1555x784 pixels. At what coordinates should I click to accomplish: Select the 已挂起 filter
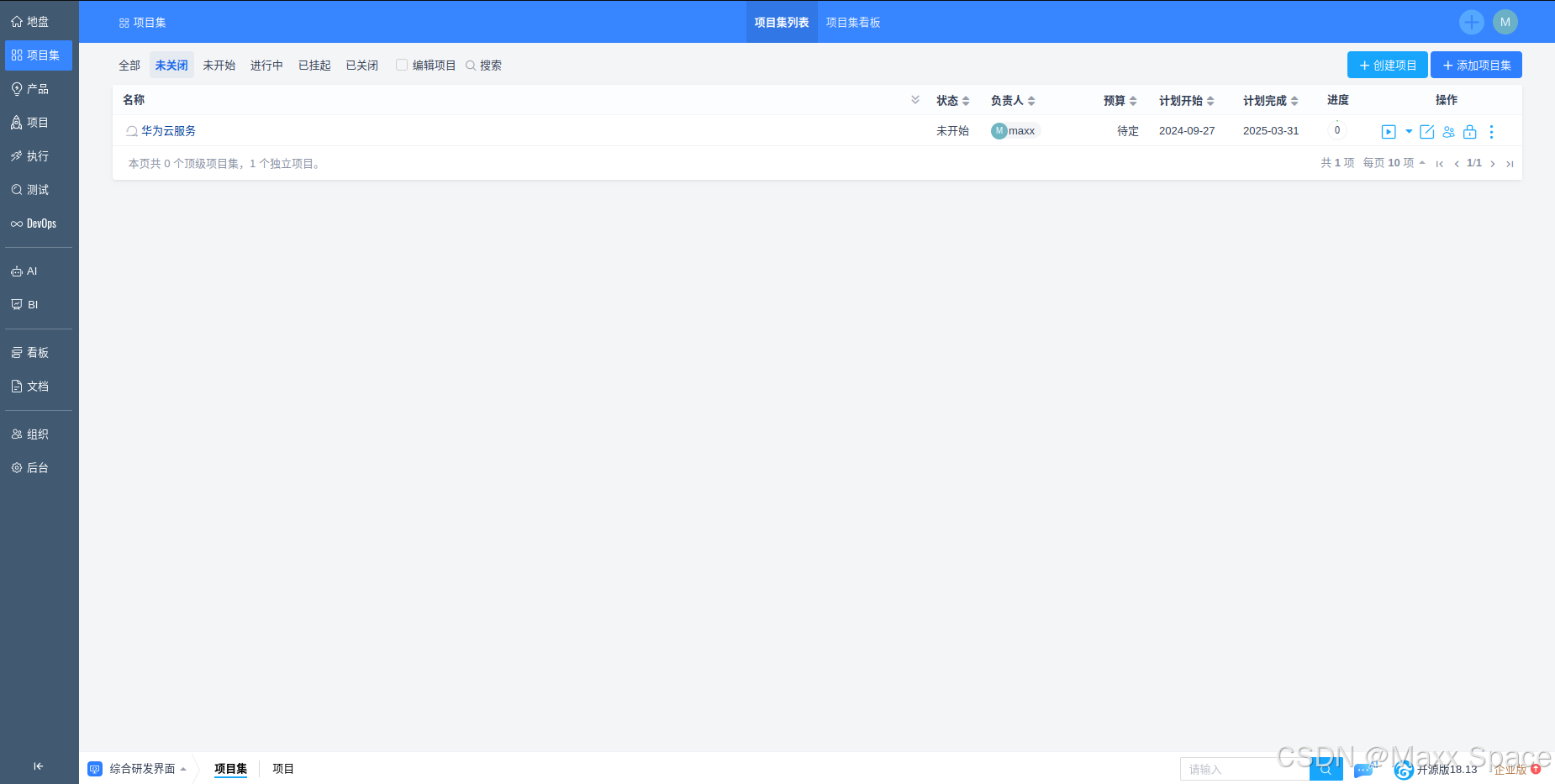(x=314, y=65)
